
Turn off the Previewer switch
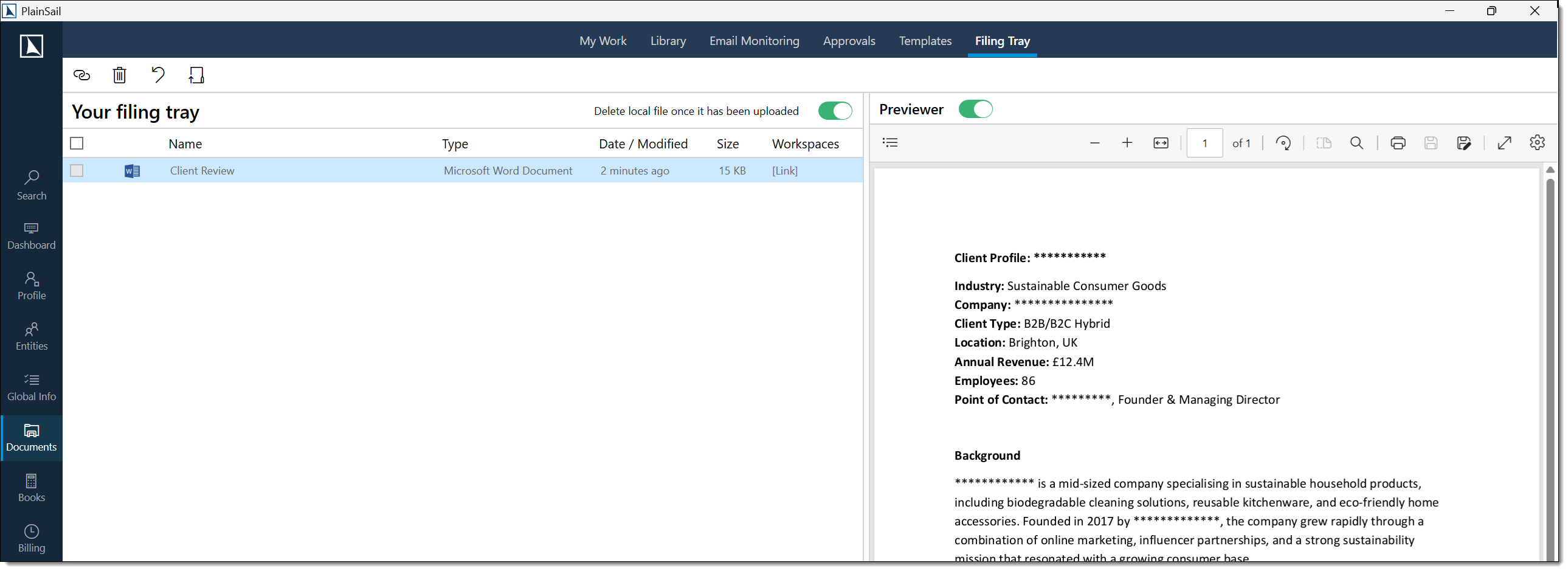pos(975,109)
